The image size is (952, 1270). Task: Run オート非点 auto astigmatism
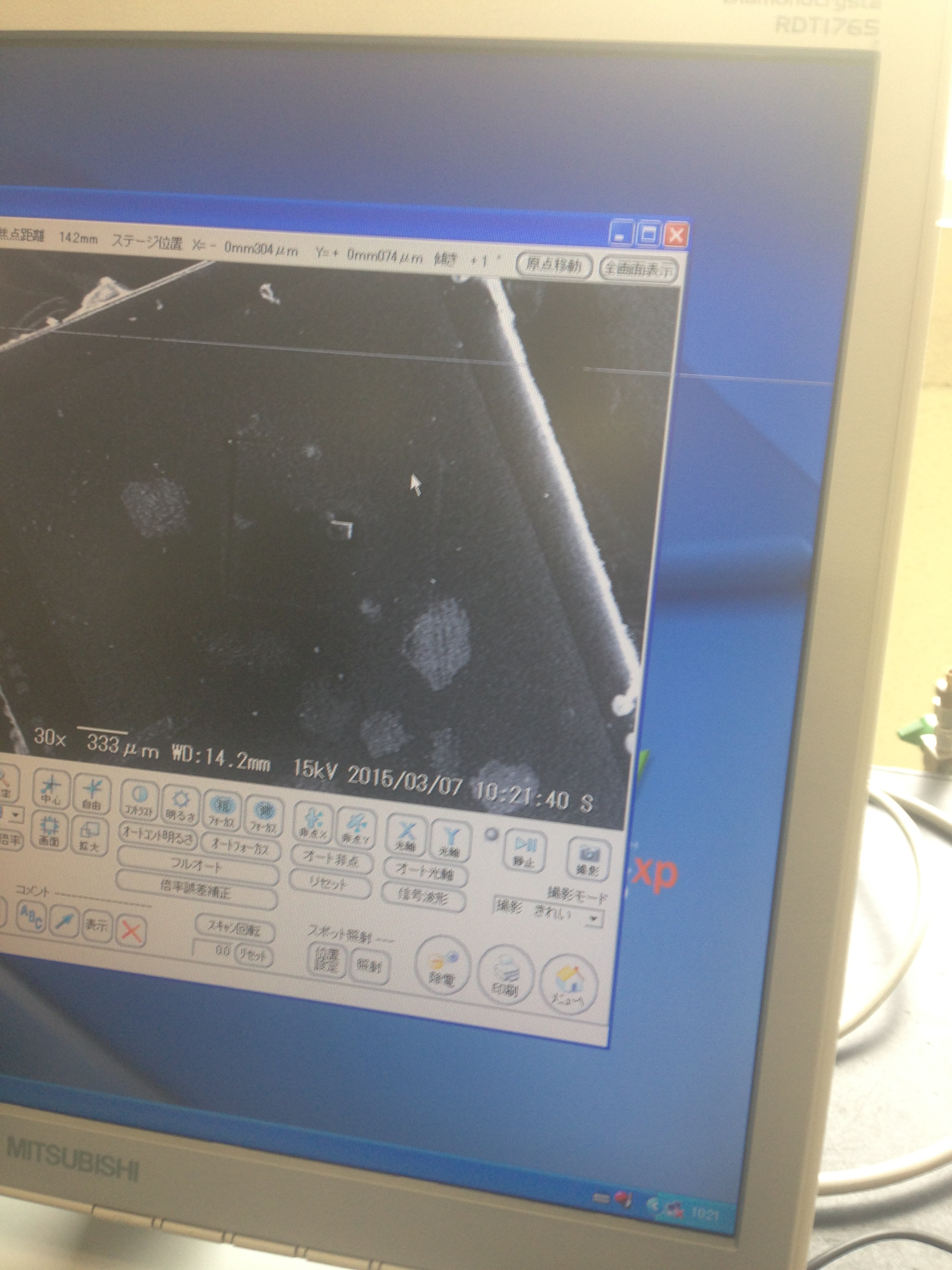[332, 860]
